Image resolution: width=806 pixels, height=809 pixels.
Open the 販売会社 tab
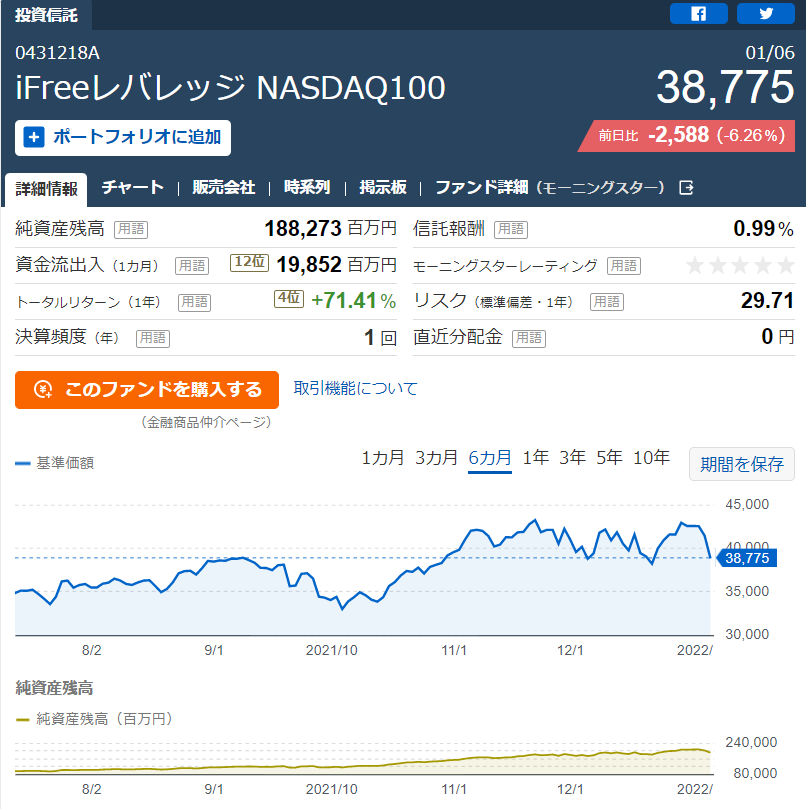[x=223, y=187]
